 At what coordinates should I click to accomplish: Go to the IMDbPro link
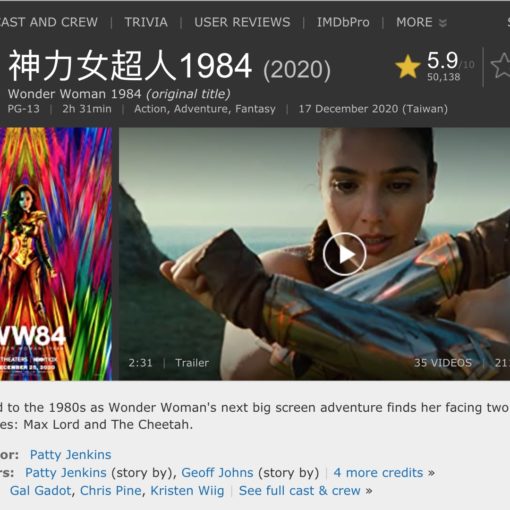[x=343, y=22]
